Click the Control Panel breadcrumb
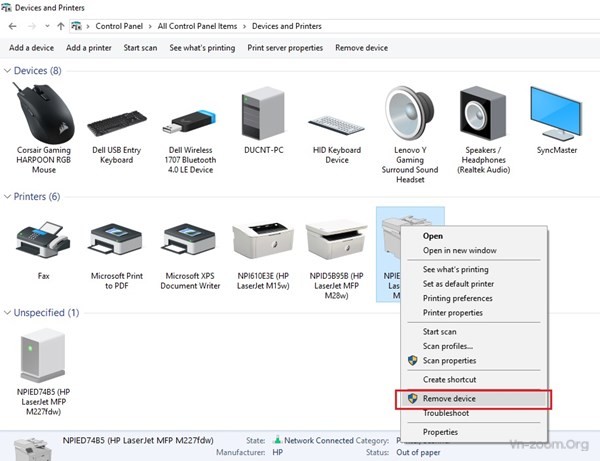Viewport: 600px width, 461px height. (119, 26)
